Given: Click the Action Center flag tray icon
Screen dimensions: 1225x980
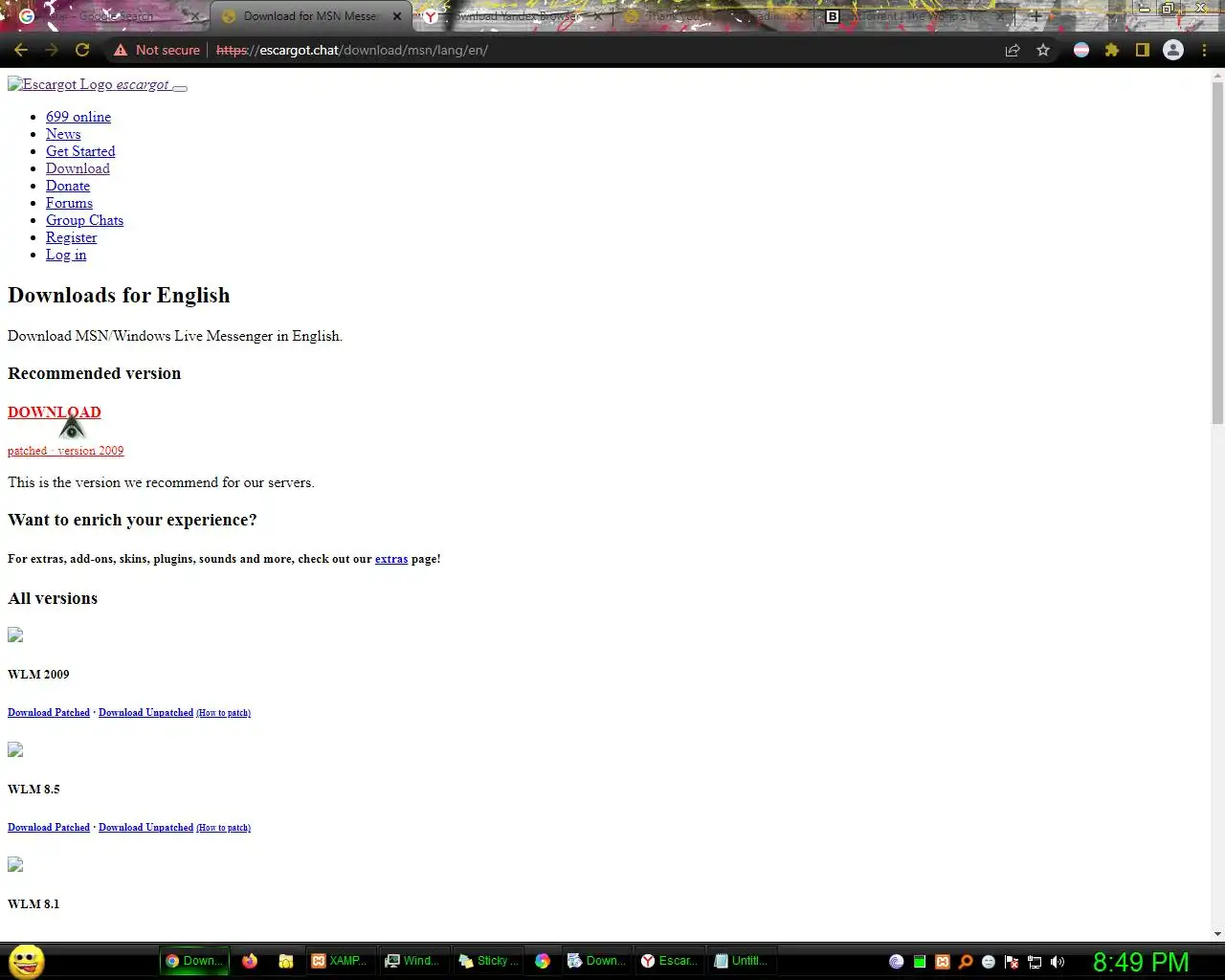Looking at the screenshot, I should (1012, 962).
